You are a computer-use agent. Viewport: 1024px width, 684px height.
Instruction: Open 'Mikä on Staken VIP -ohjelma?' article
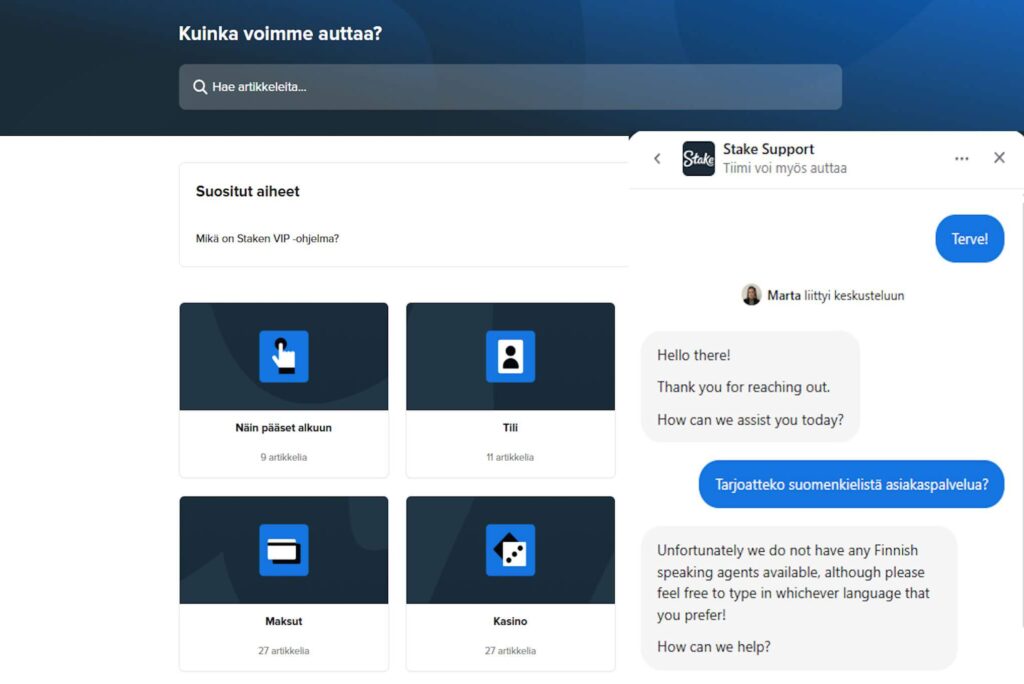(267, 239)
